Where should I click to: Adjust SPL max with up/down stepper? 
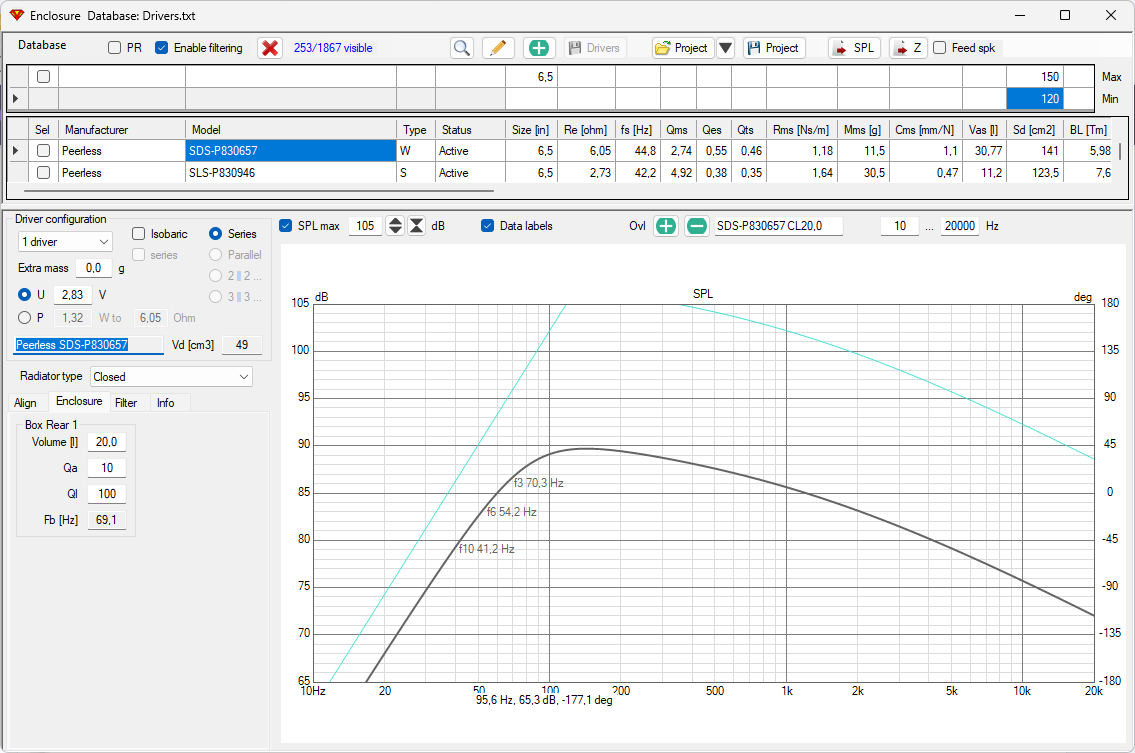[395, 226]
